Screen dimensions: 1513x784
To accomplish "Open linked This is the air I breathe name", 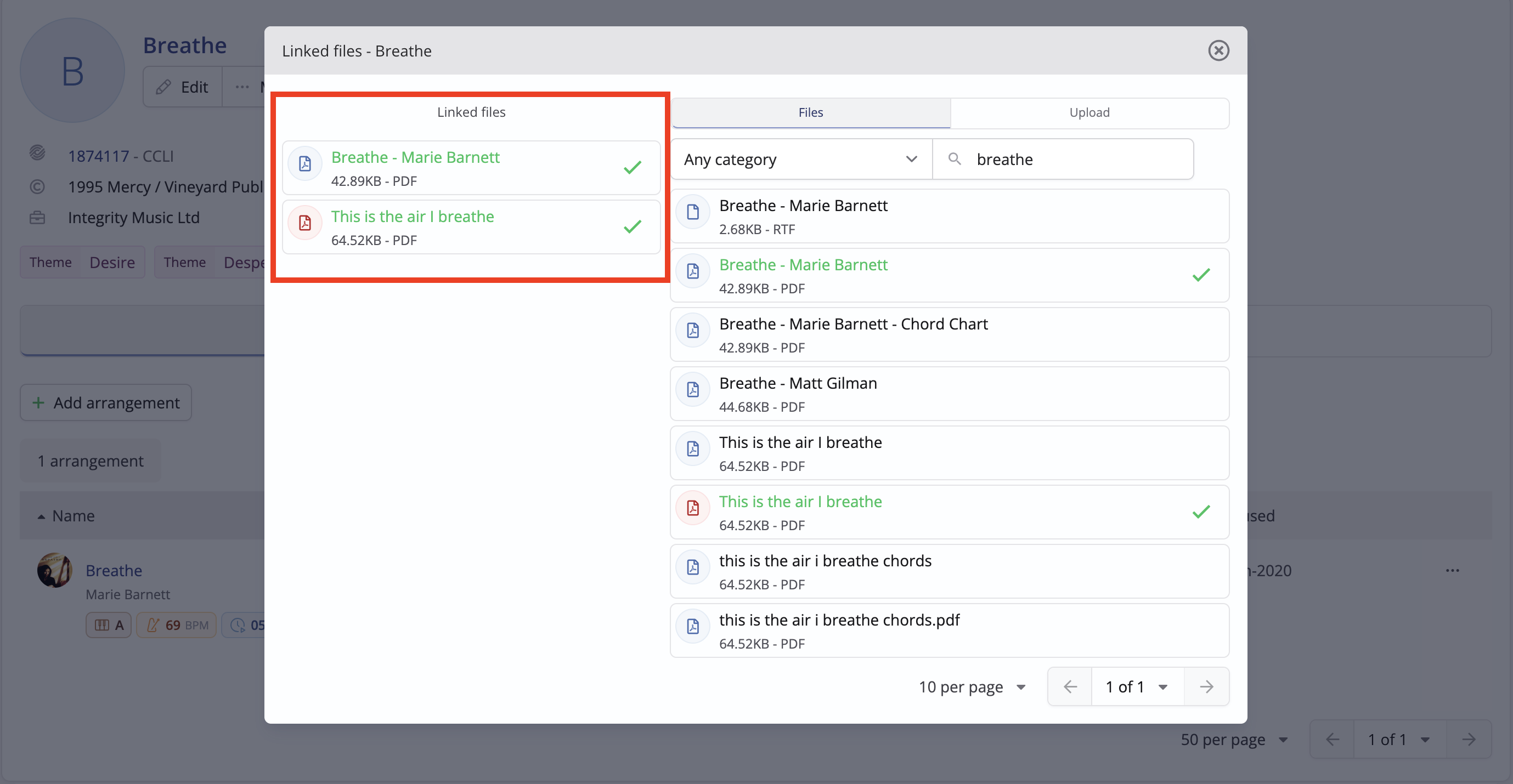I will [413, 217].
